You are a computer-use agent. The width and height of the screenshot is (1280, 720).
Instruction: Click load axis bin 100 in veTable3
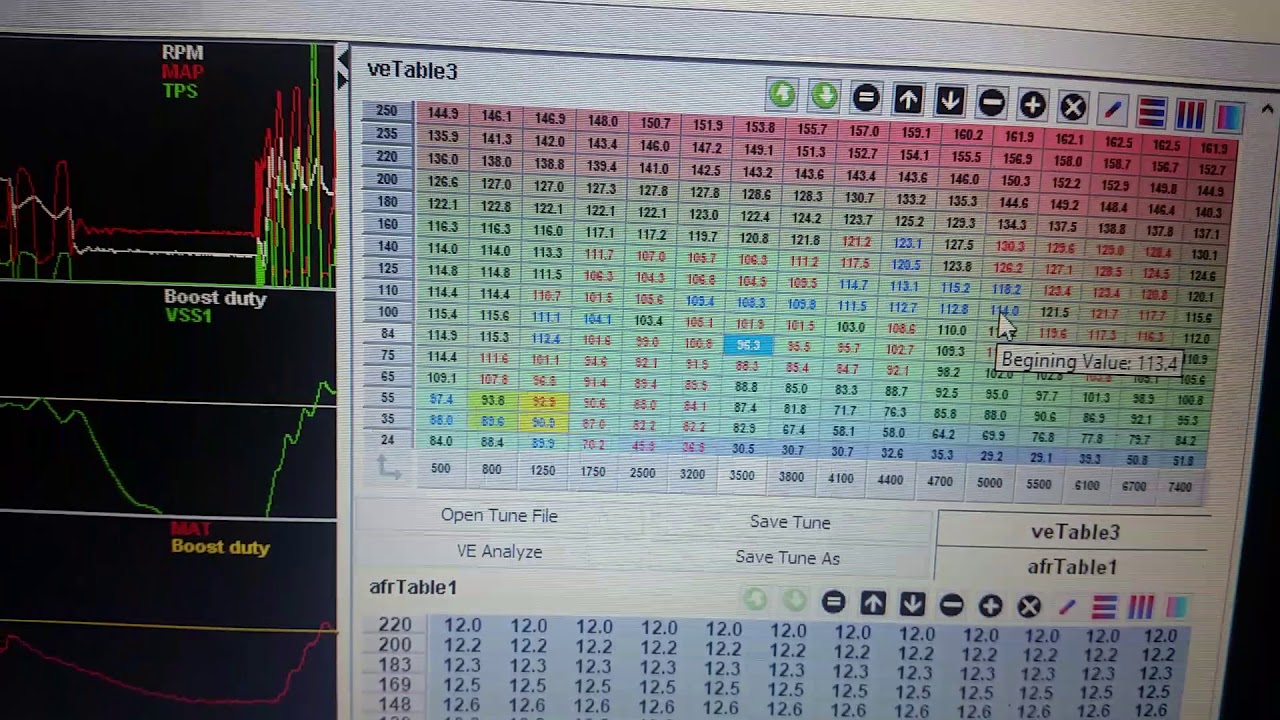coord(387,312)
